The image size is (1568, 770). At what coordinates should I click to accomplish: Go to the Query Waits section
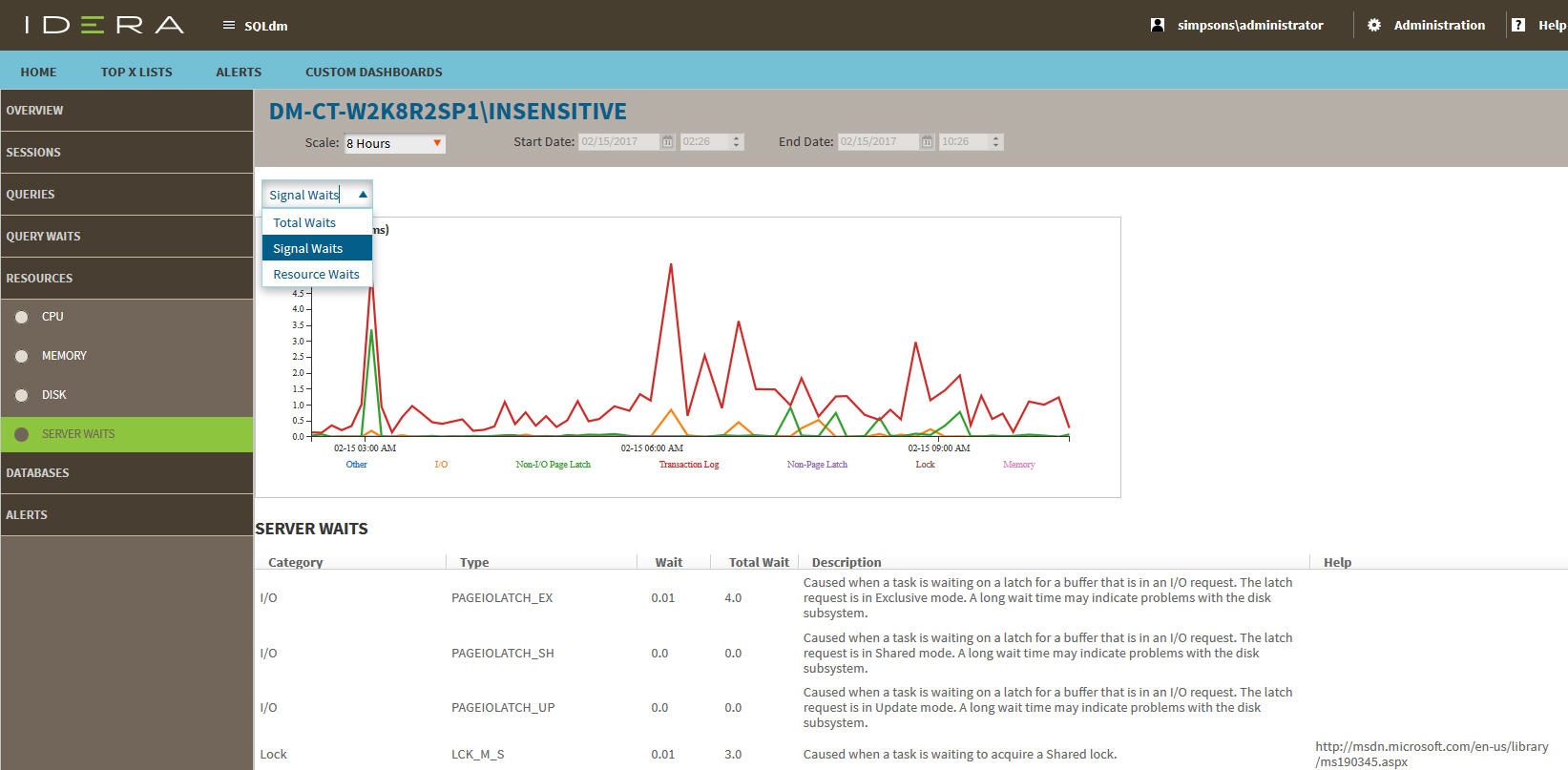coord(44,237)
